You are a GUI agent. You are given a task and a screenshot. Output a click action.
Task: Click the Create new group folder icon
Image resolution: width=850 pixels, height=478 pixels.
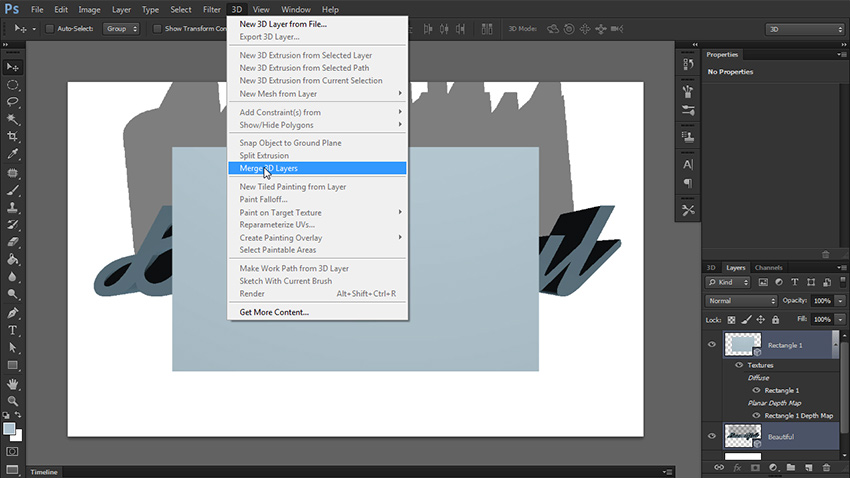pyautogui.click(x=790, y=467)
